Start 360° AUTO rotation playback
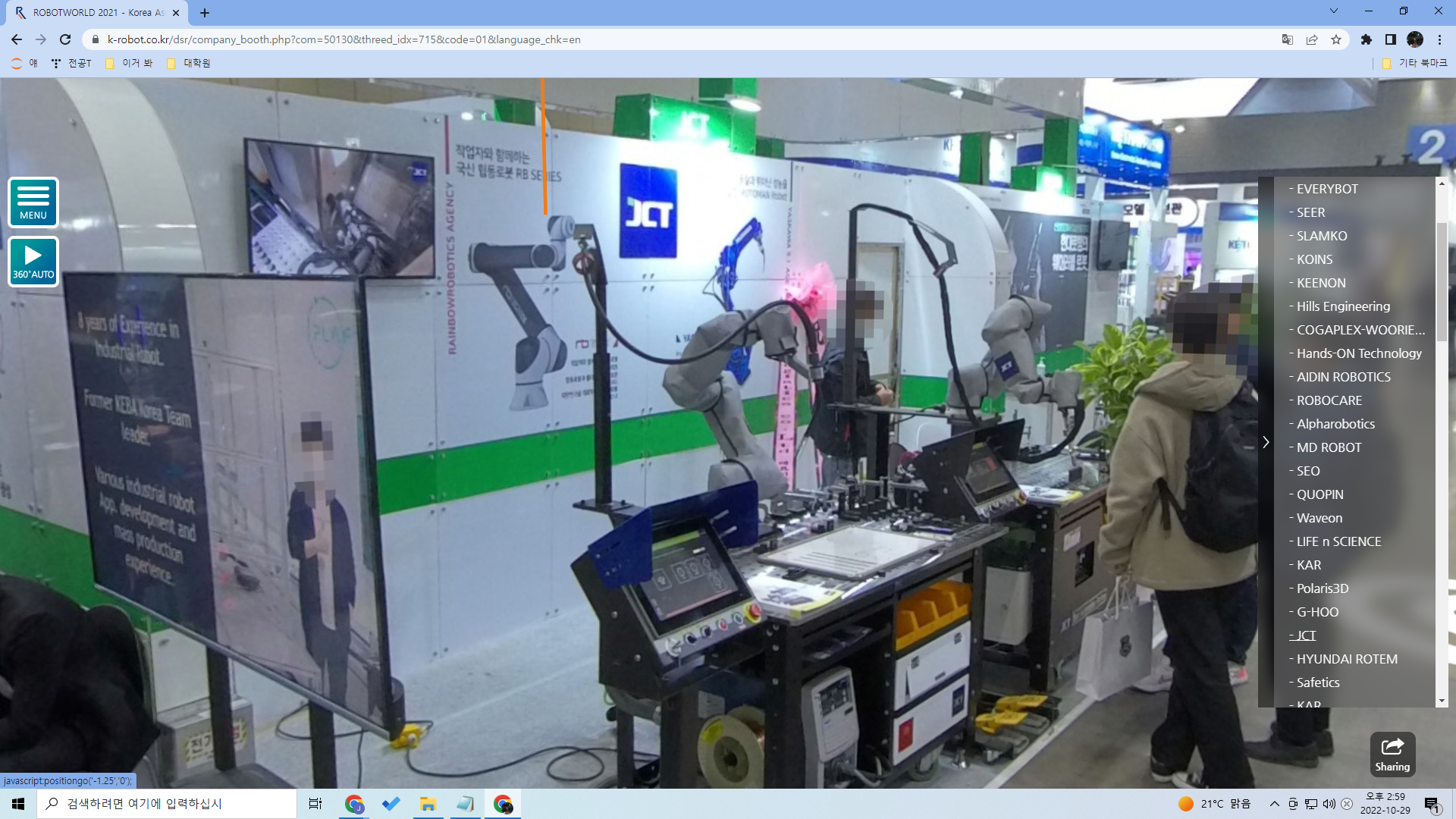 33,262
